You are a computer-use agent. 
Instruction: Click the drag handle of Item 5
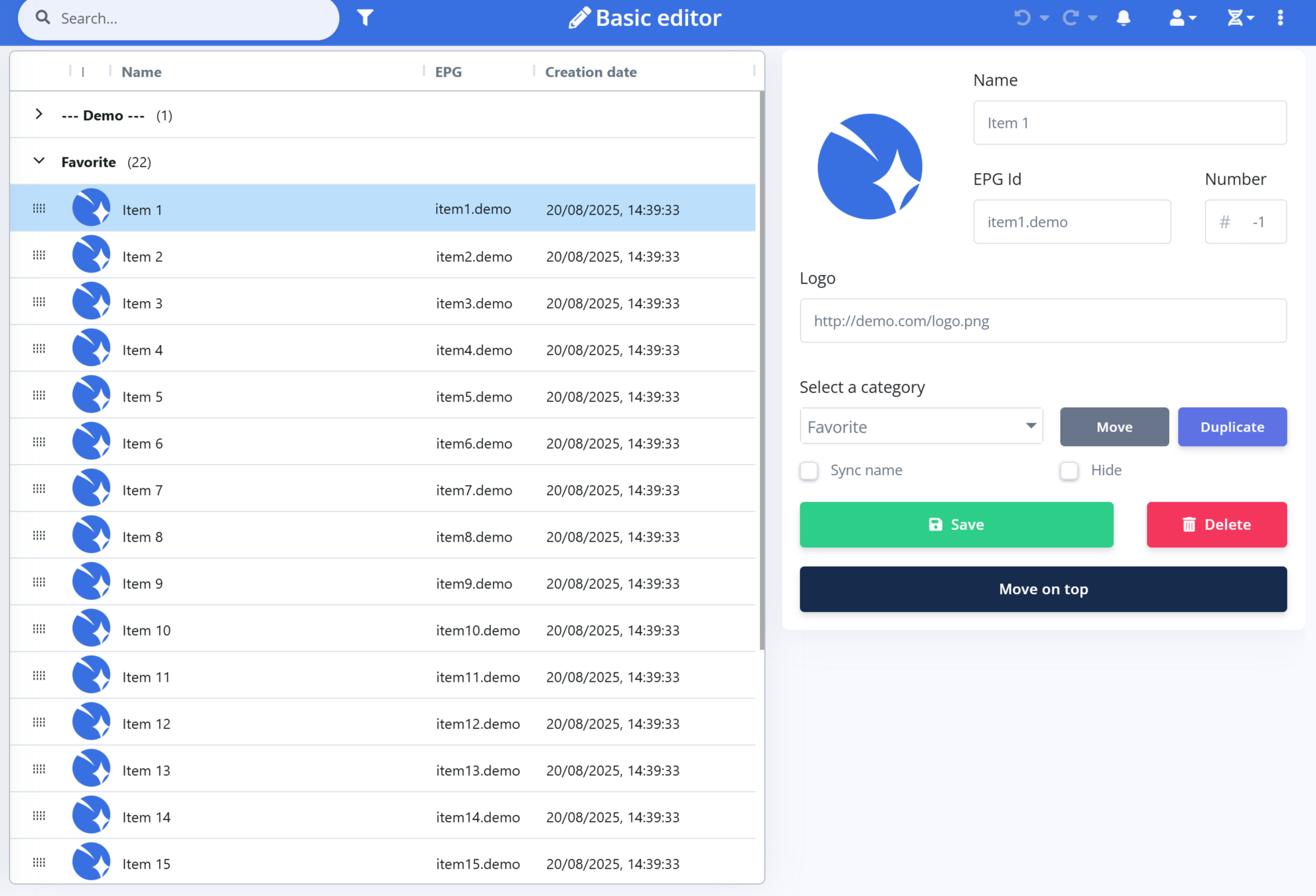39,395
